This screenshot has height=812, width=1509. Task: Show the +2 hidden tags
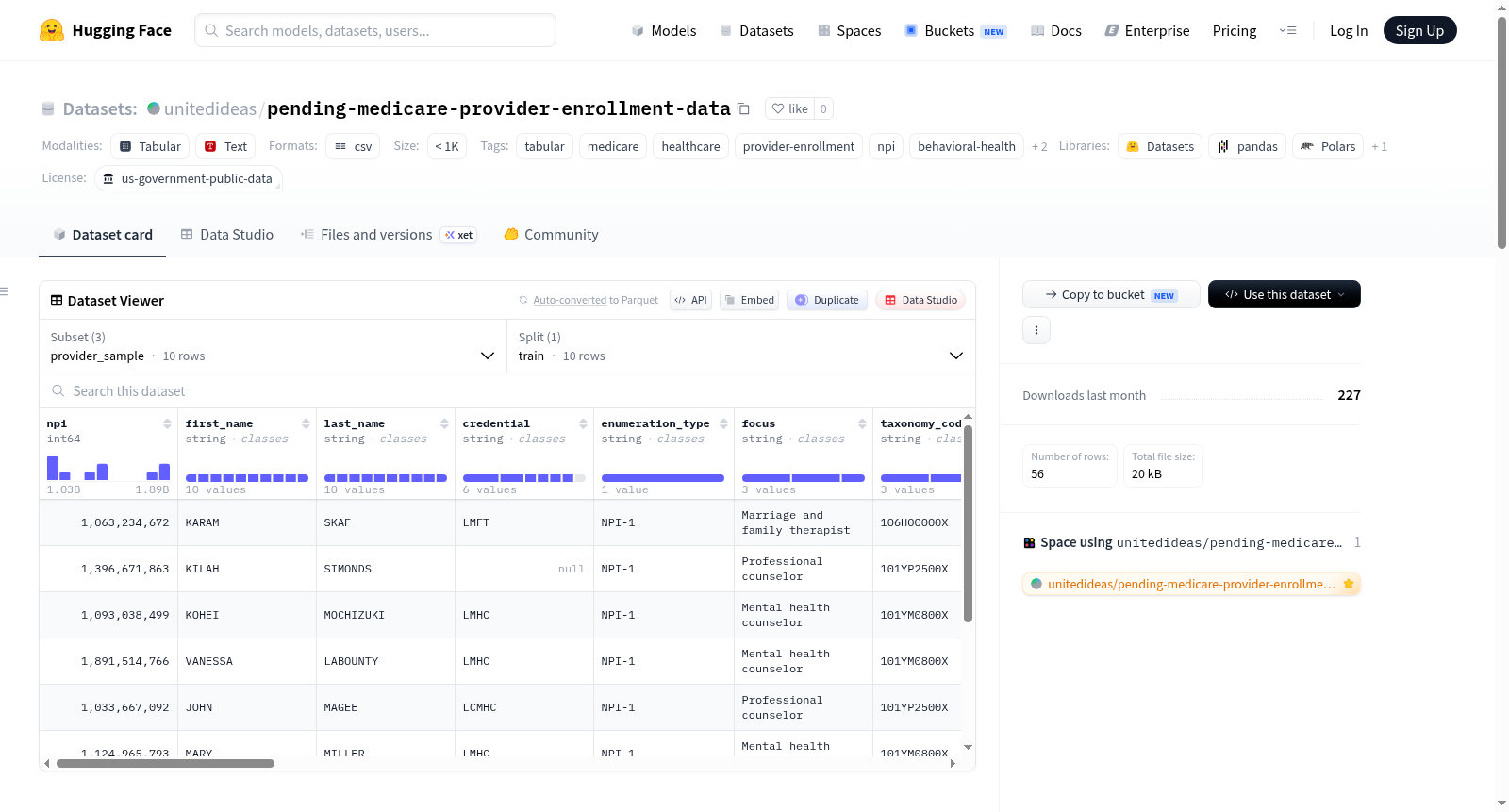(x=1039, y=146)
